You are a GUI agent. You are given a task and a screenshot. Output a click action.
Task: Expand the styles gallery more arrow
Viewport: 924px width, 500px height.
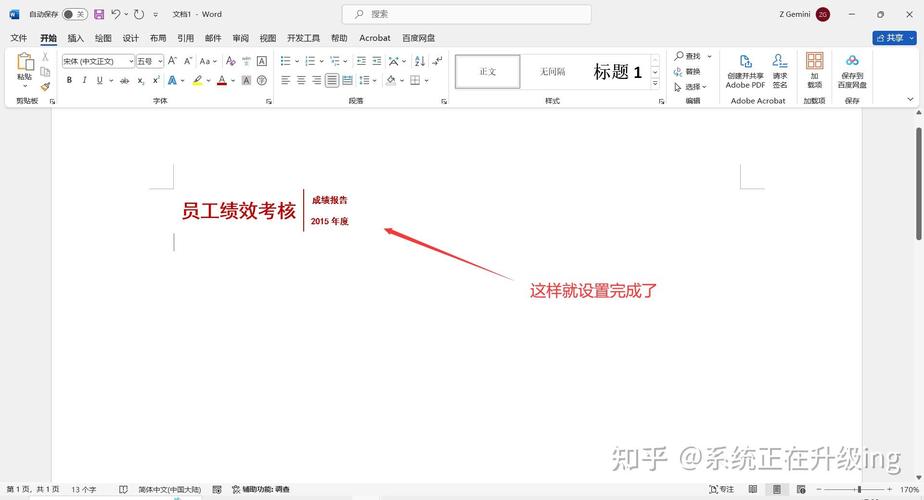coord(655,84)
